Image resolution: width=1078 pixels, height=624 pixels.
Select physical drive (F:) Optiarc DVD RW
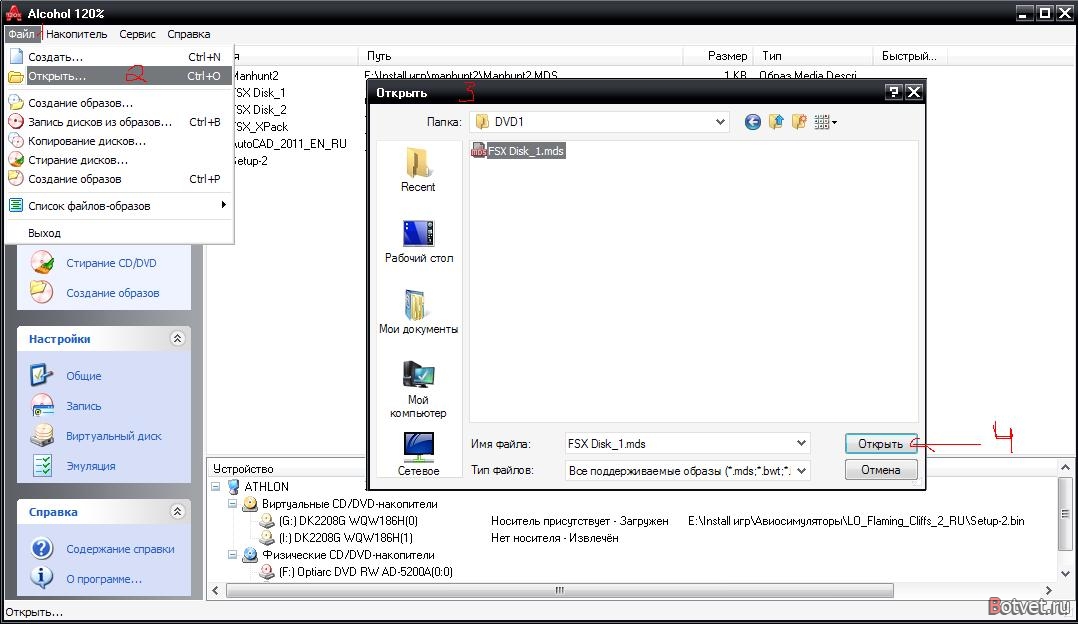tap(365, 571)
